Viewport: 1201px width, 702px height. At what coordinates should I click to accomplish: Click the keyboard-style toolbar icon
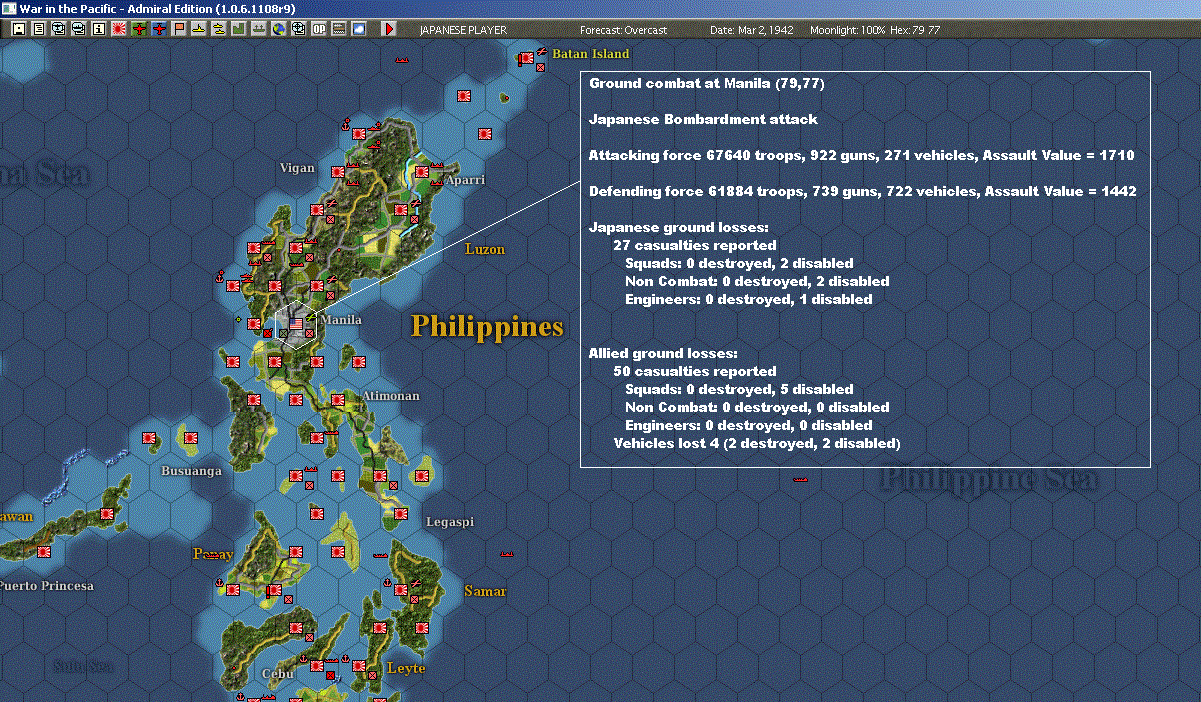[338, 29]
